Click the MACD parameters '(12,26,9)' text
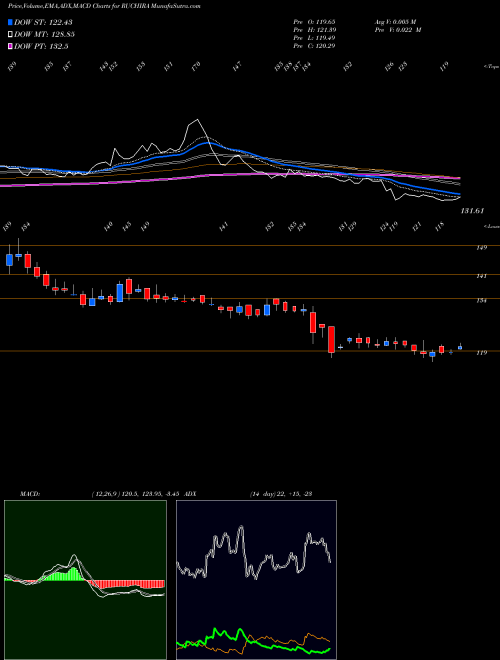 [x=104, y=494]
